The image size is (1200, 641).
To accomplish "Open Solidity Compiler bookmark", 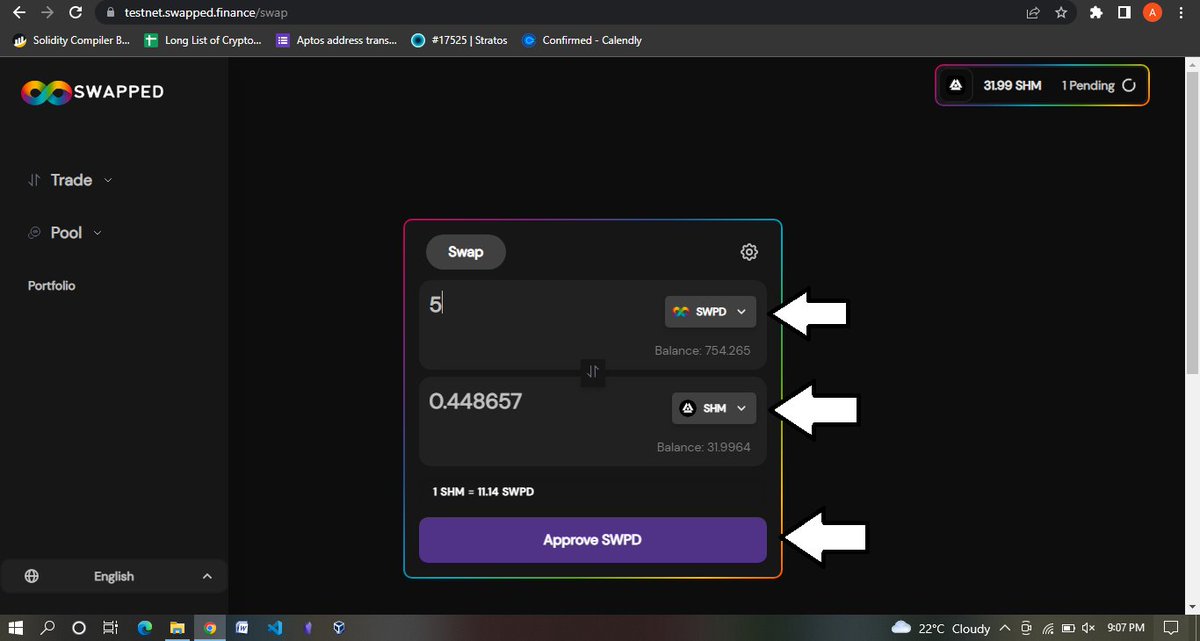I will coord(70,40).
